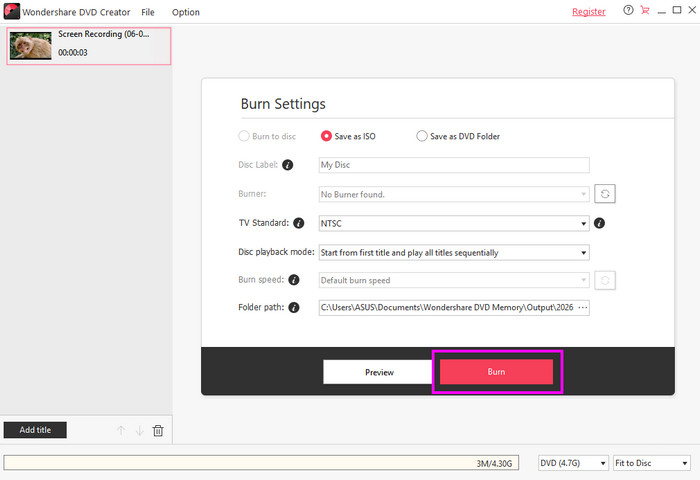Click the Add title button
The width and height of the screenshot is (700, 480).
[x=35, y=430]
